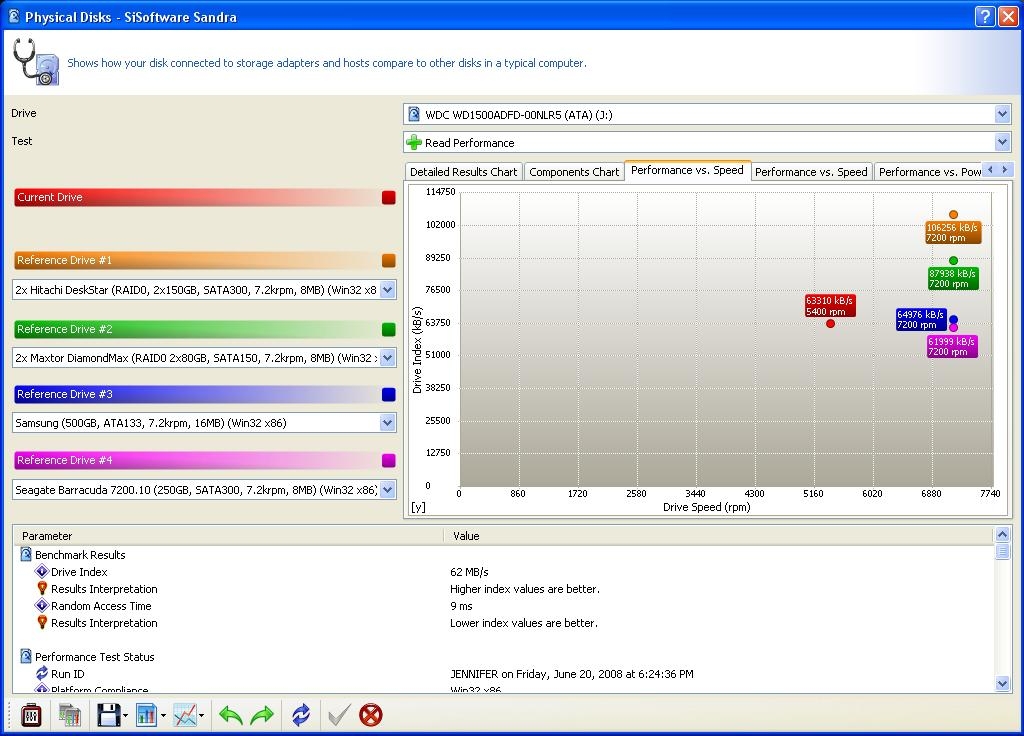Click the '63310 kB/s 5400 rpm' red label
This screenshot has height=736, width=1024.
click(x=829, y=306)
